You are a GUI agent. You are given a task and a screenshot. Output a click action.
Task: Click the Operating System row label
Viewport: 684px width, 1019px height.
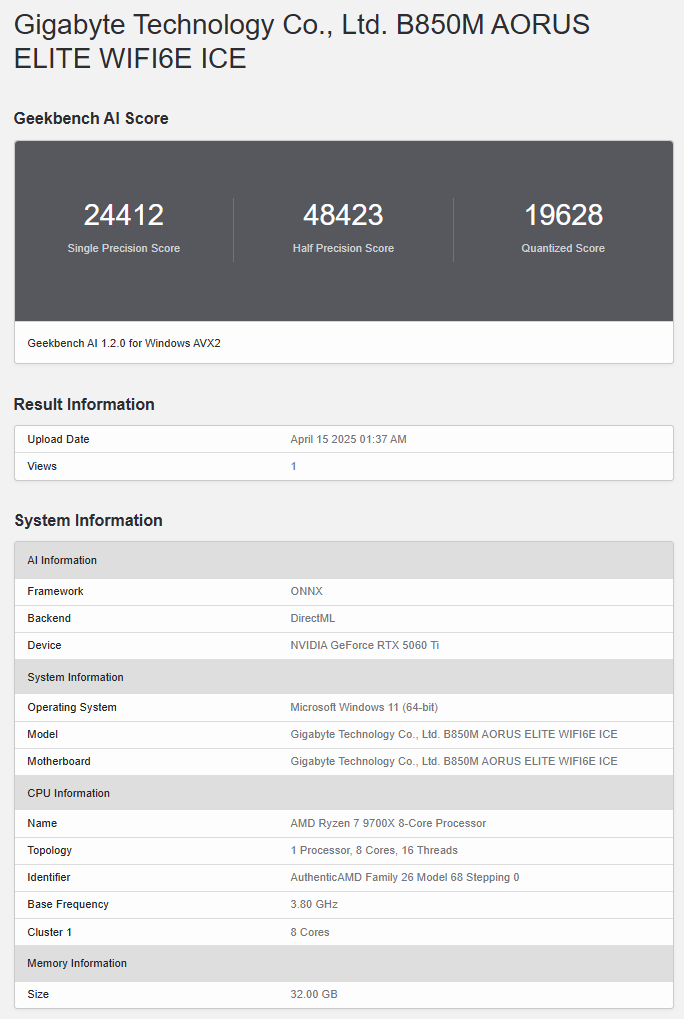tap(72, 707)
